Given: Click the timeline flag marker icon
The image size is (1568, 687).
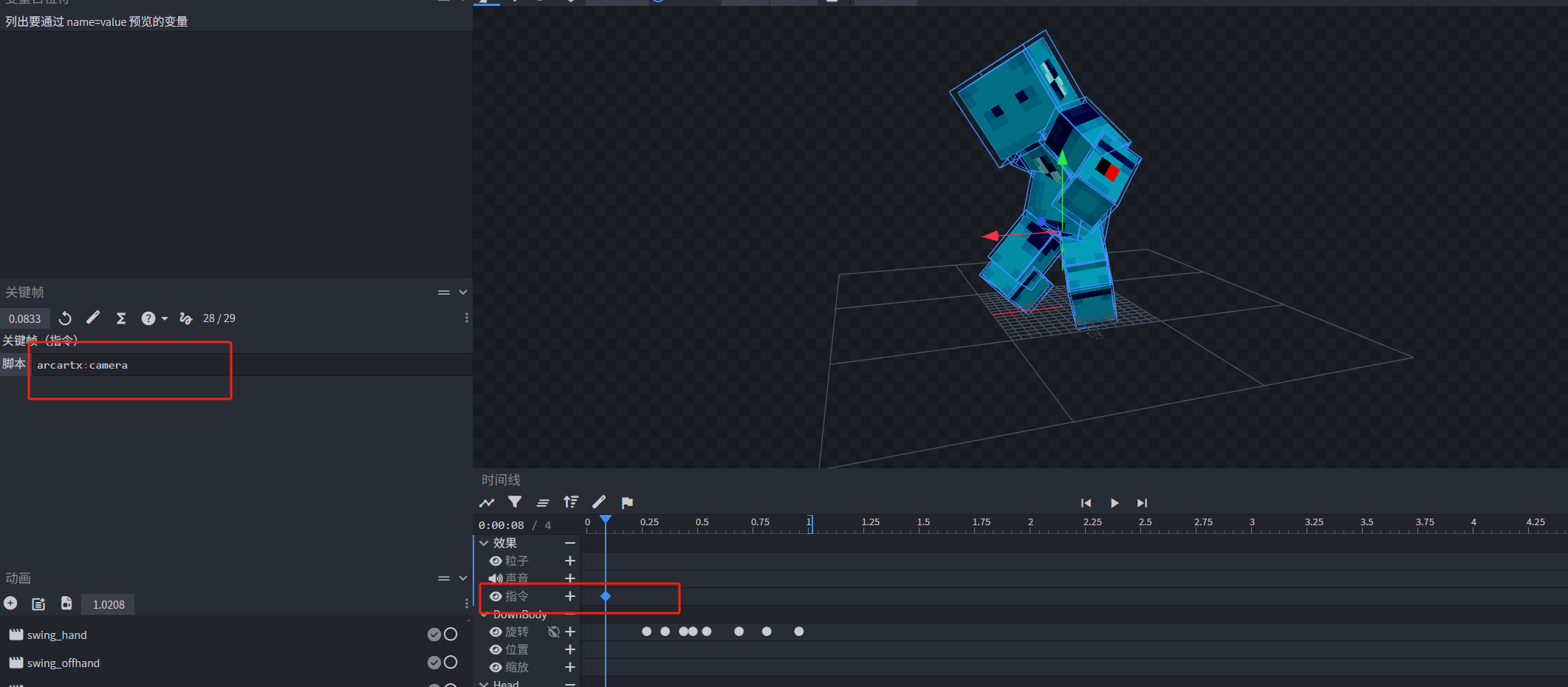Looking at the screenshot, I should click(627, 503).
